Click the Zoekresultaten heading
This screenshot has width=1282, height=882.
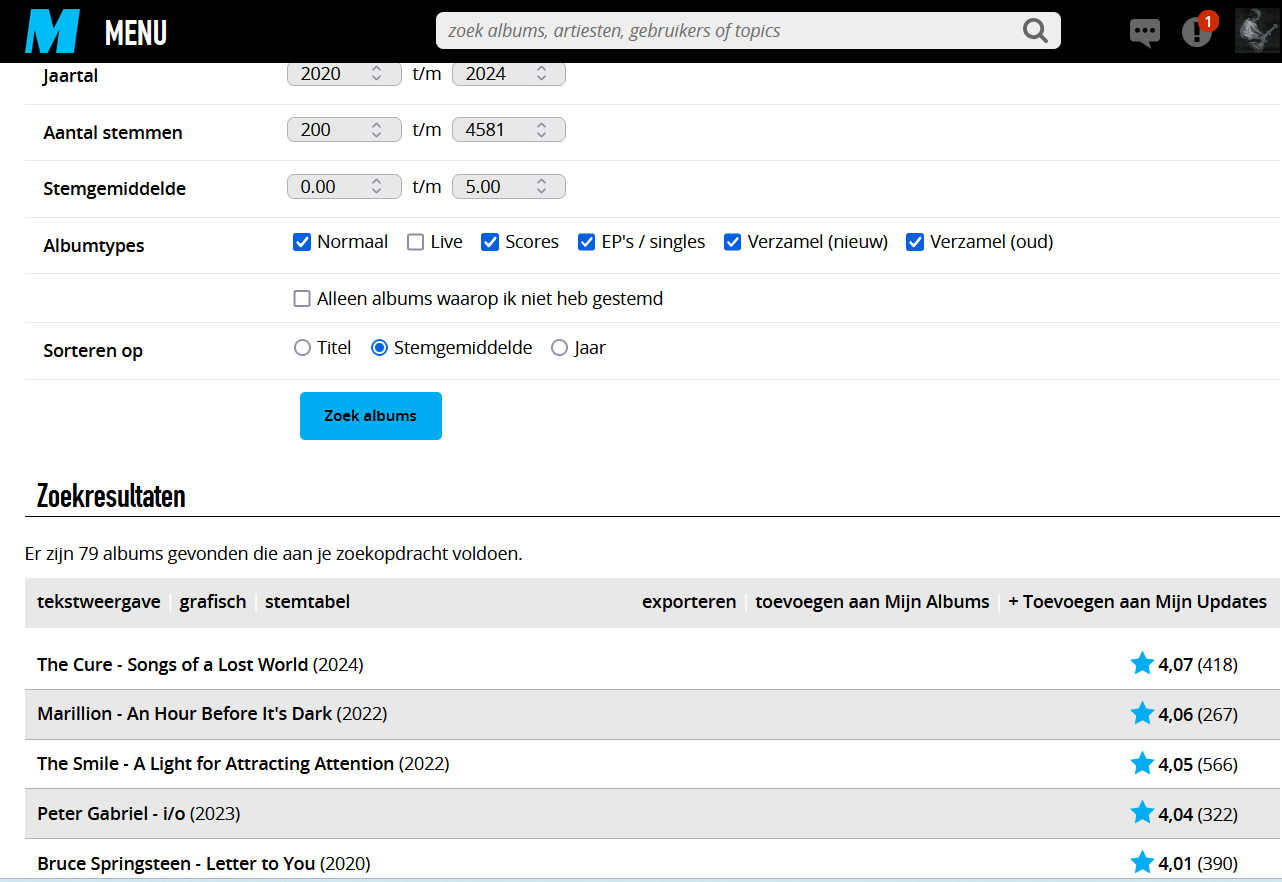111,496
